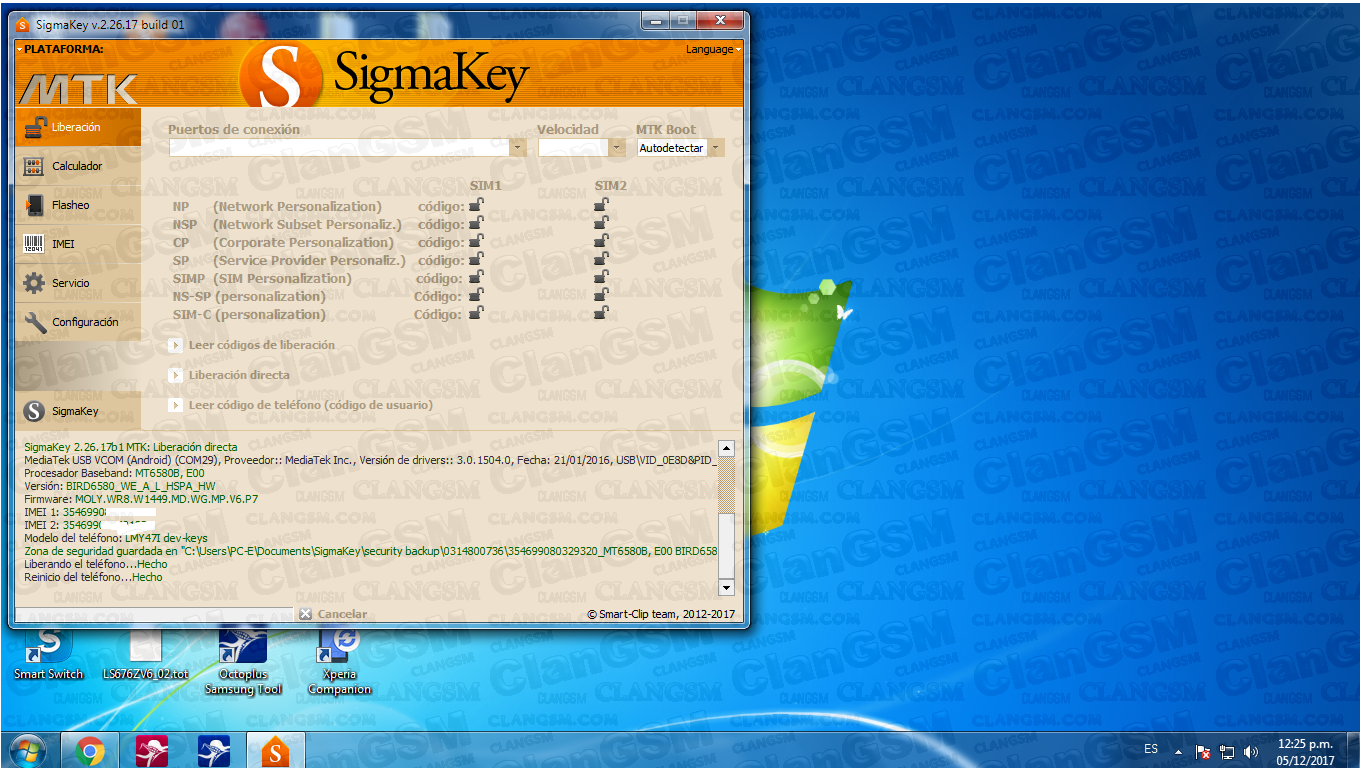Viewport: 1360px width, 768px height.
Task: Click NS-SP SIM2 lock icon
Action: tap(601, 296)
